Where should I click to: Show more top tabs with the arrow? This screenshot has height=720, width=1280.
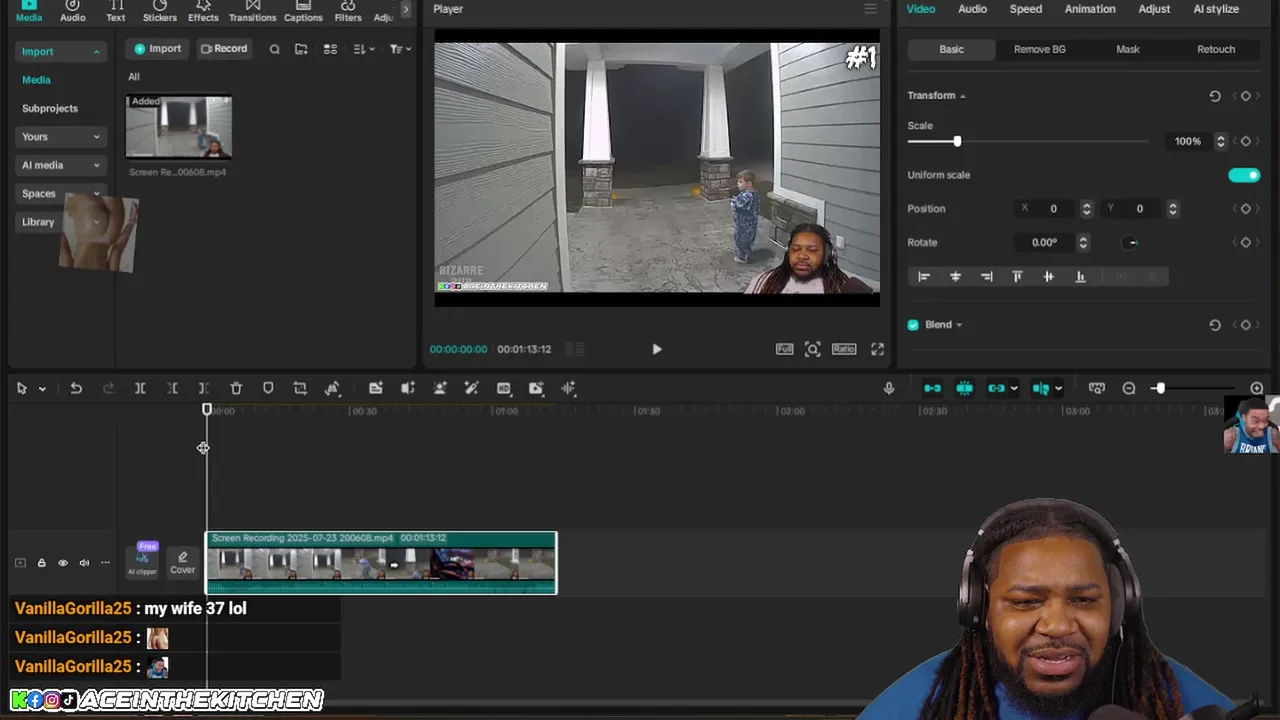click(405, 10)
